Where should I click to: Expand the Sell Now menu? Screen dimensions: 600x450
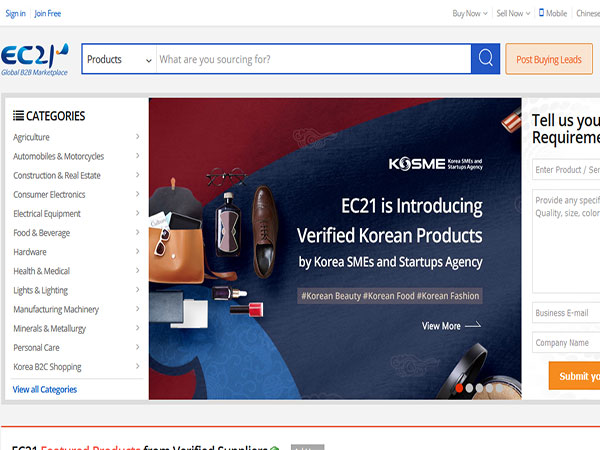[x=513, y=13]
